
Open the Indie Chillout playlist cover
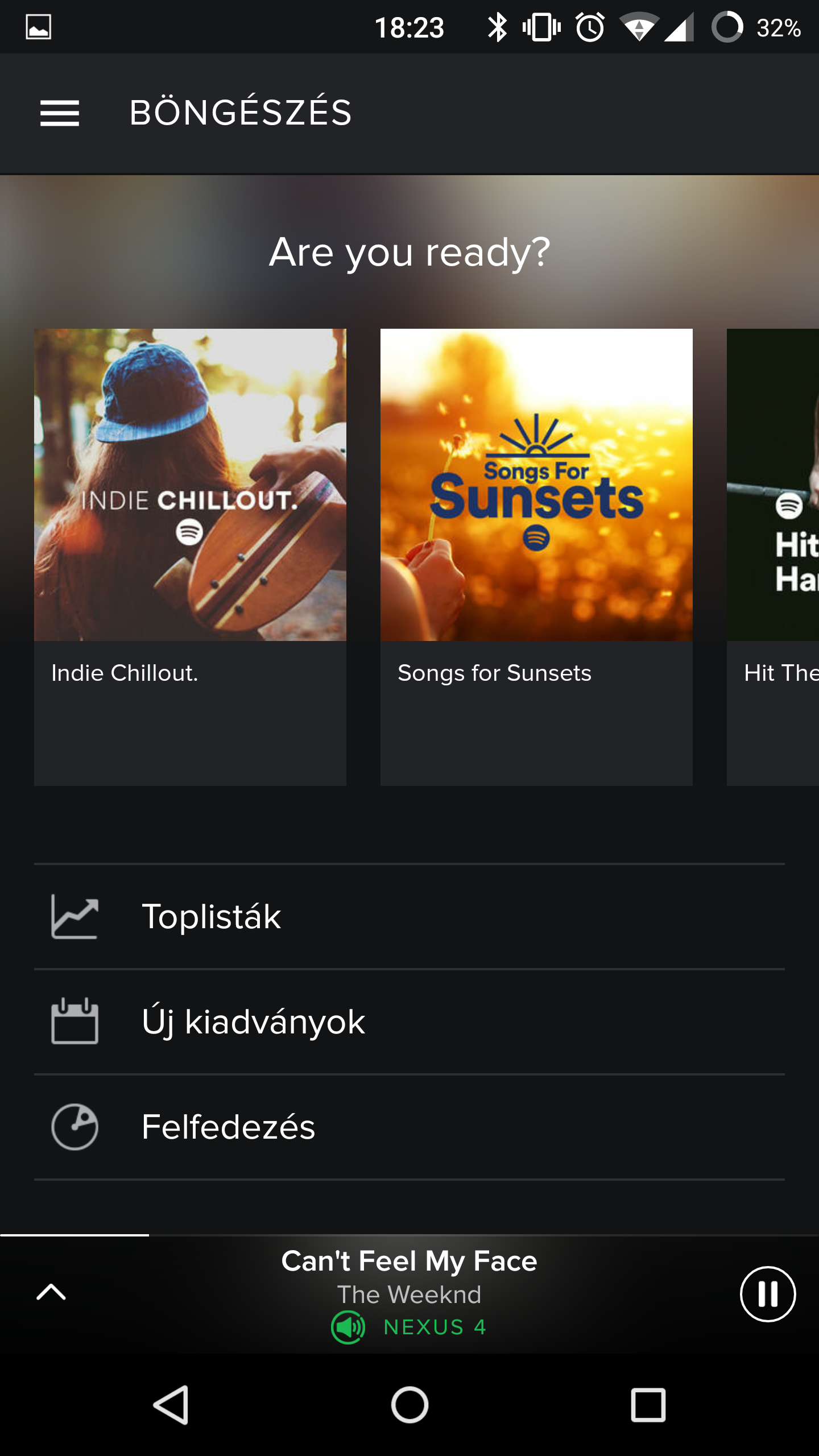[x=190, y=485]
